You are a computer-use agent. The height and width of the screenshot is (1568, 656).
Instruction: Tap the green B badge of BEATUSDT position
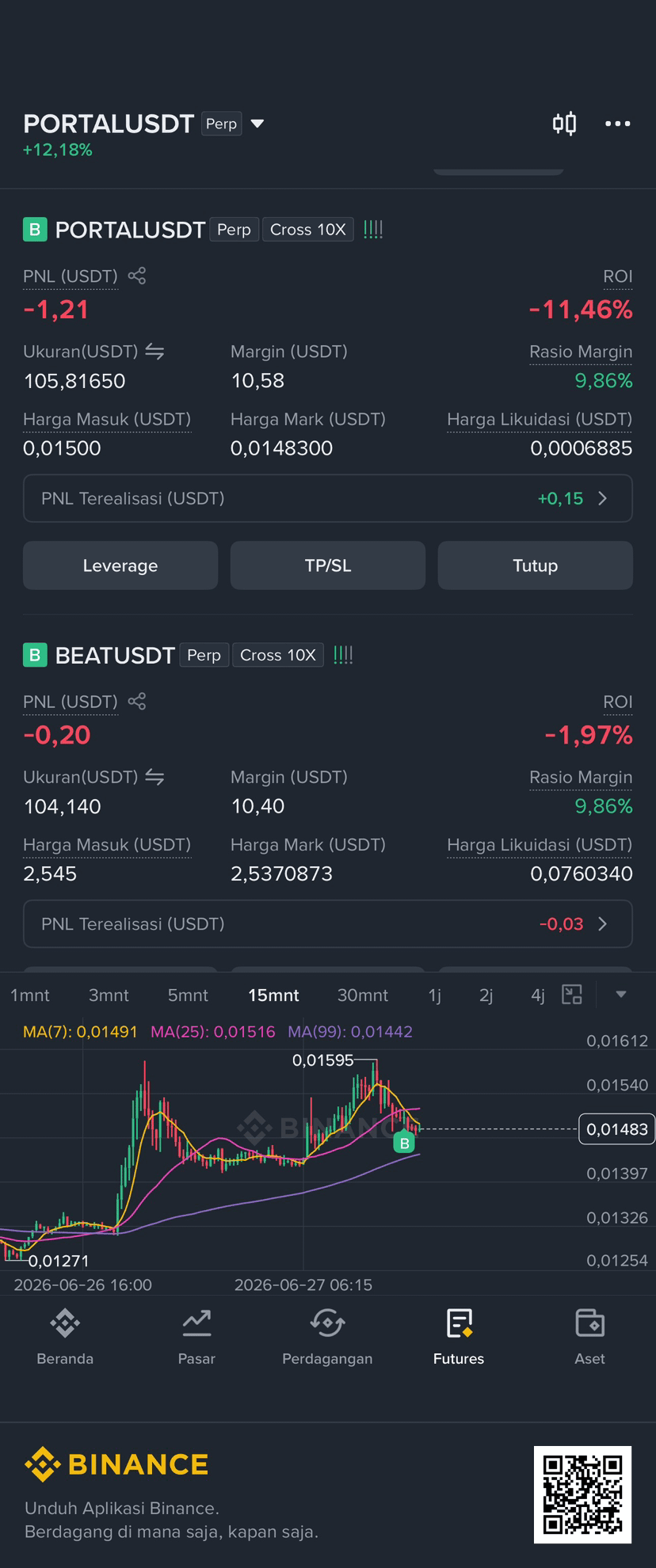pyautogui.click(x=35, y=655)
